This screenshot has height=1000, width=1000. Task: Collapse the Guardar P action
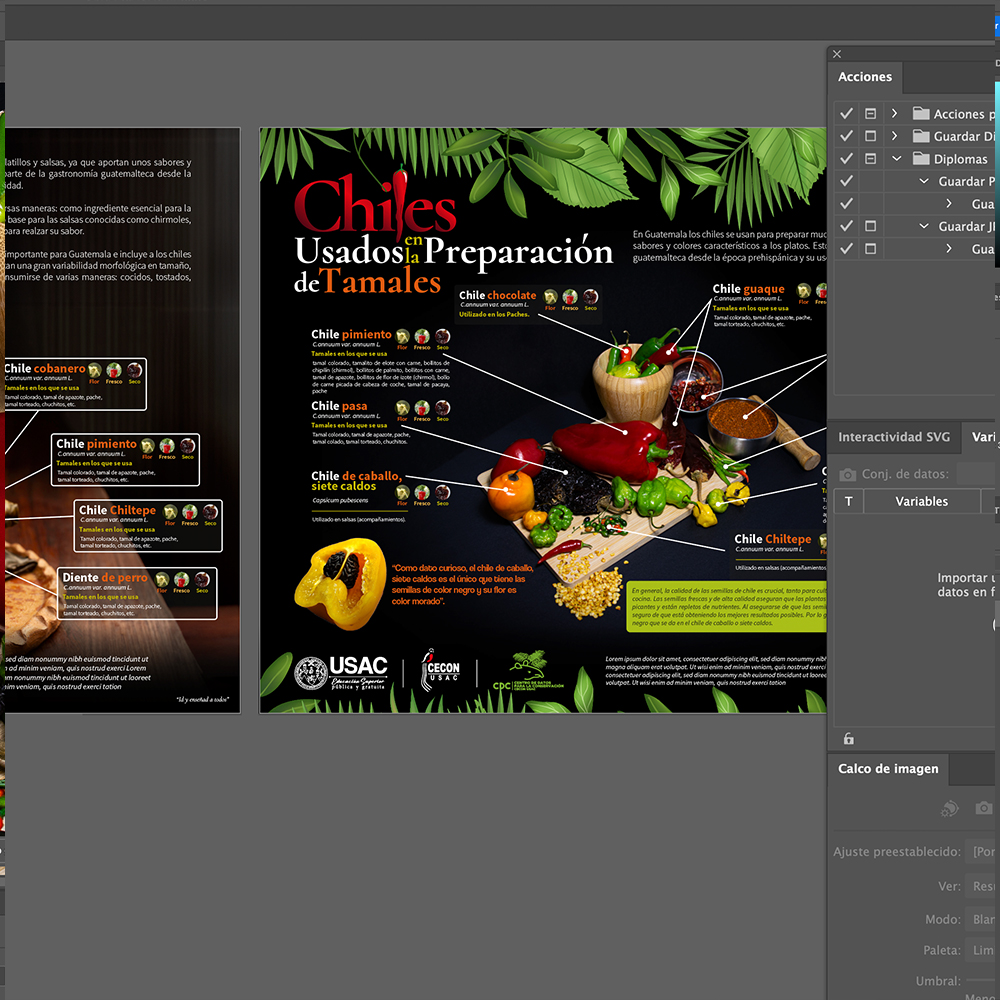click(x=923, y=181)
